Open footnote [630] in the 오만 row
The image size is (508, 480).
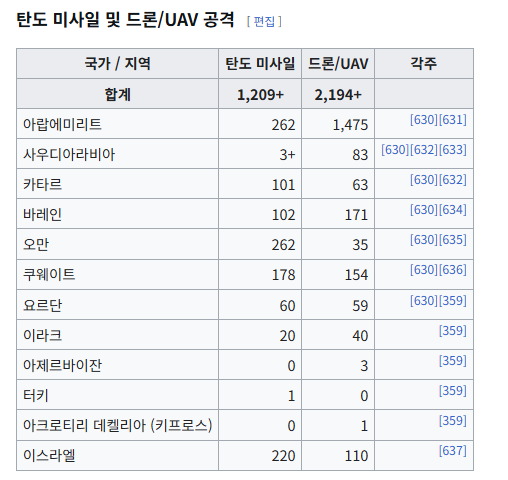pos(424,239)
